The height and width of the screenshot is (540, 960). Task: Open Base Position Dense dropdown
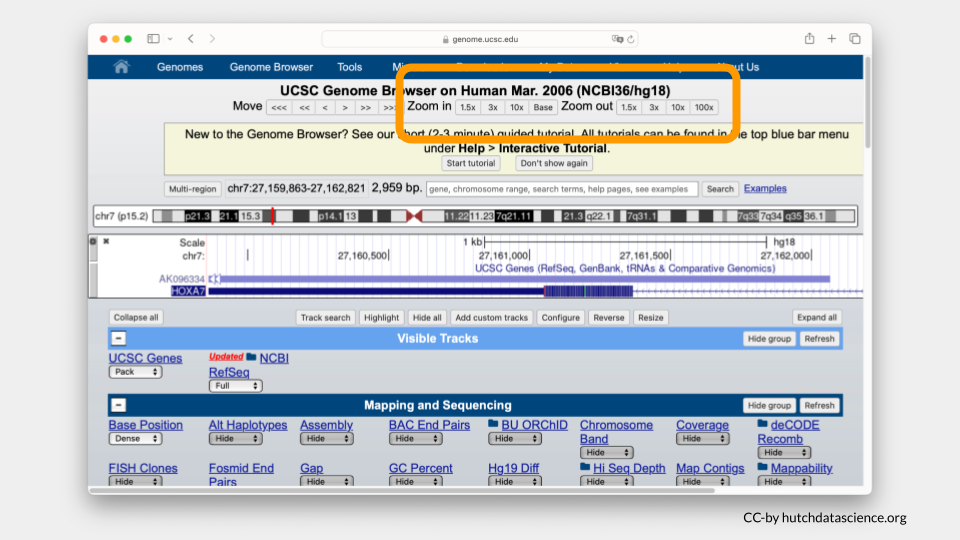(x=135, y=438)
